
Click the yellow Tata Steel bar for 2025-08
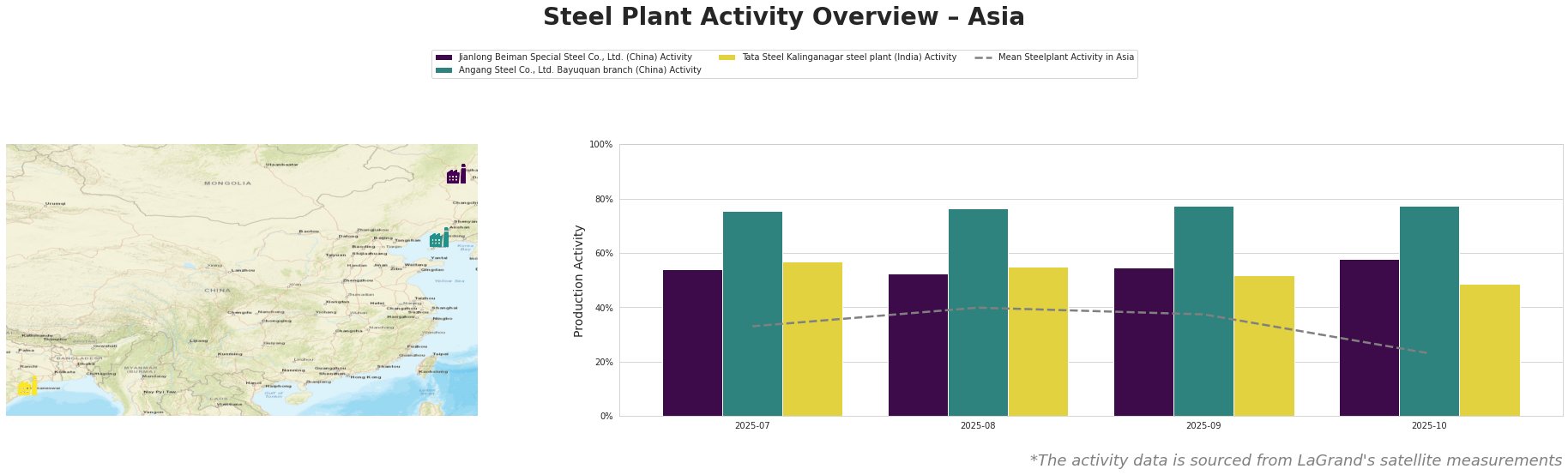coord(1038,341)
